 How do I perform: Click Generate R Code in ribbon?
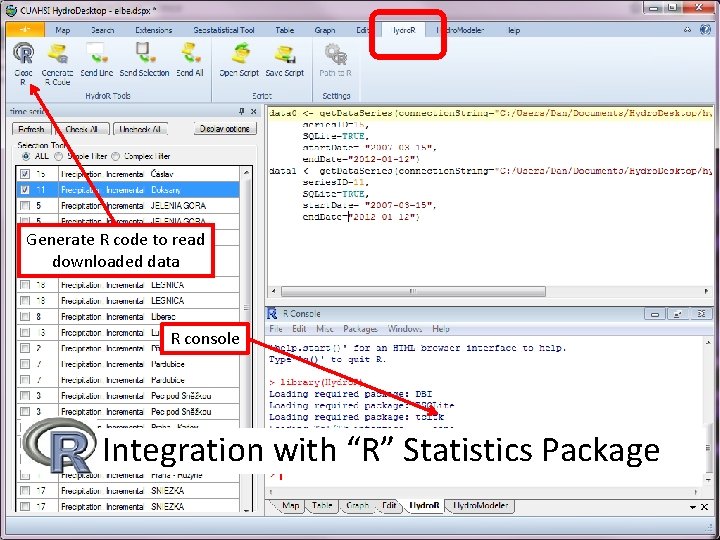pyautogui.click(x=57, y=64)
